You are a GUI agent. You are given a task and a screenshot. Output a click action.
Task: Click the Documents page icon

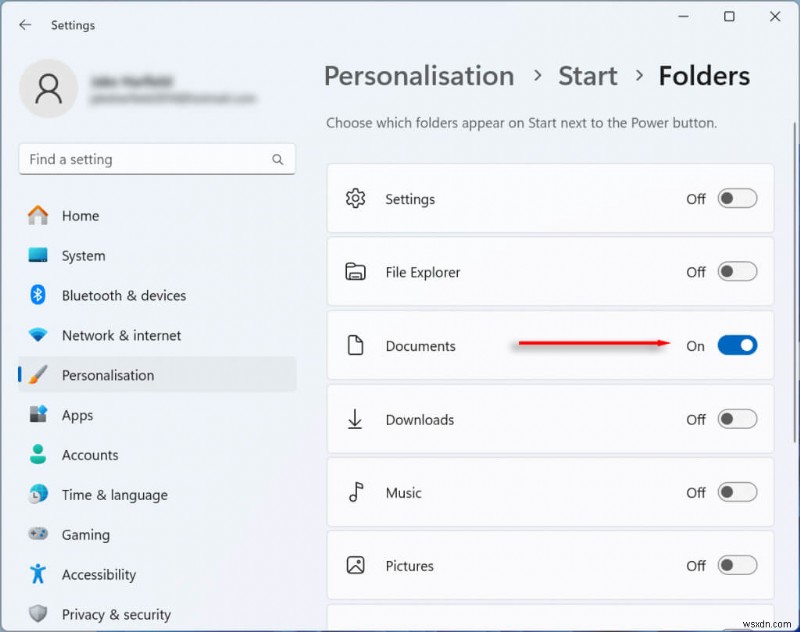pyautogui.click(x=355, y=345)
